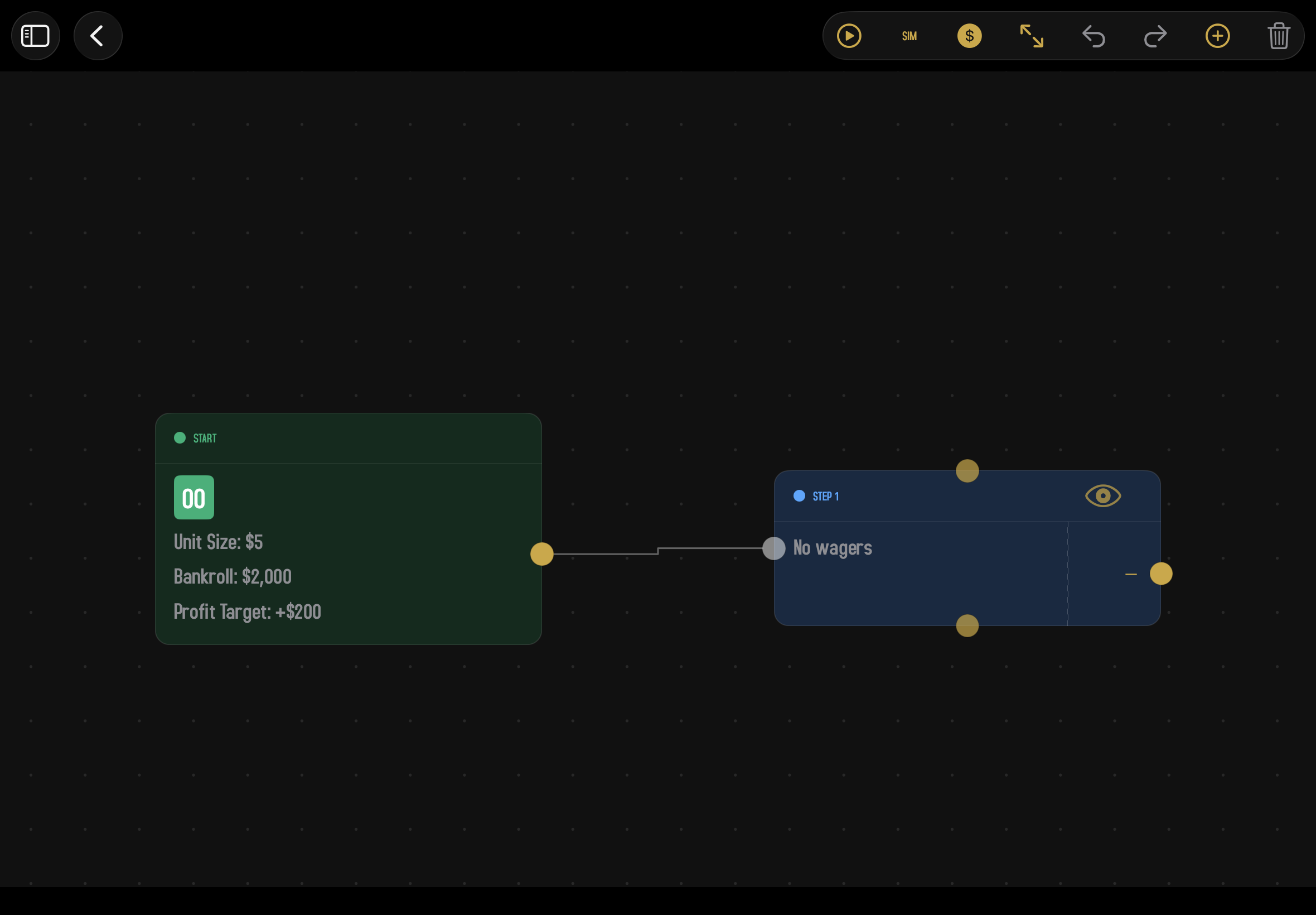This screenshot has height=915, width=1316.
Task: Run the strategy with the play button
Action: (x=849, y=36)
